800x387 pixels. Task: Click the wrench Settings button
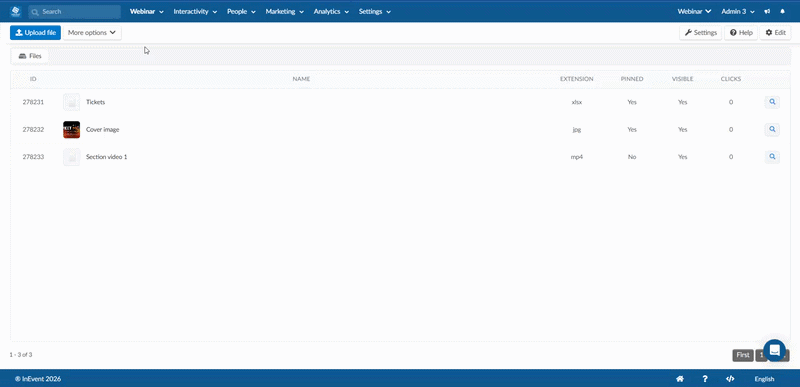pyautogui.click(x=701, y=33)
